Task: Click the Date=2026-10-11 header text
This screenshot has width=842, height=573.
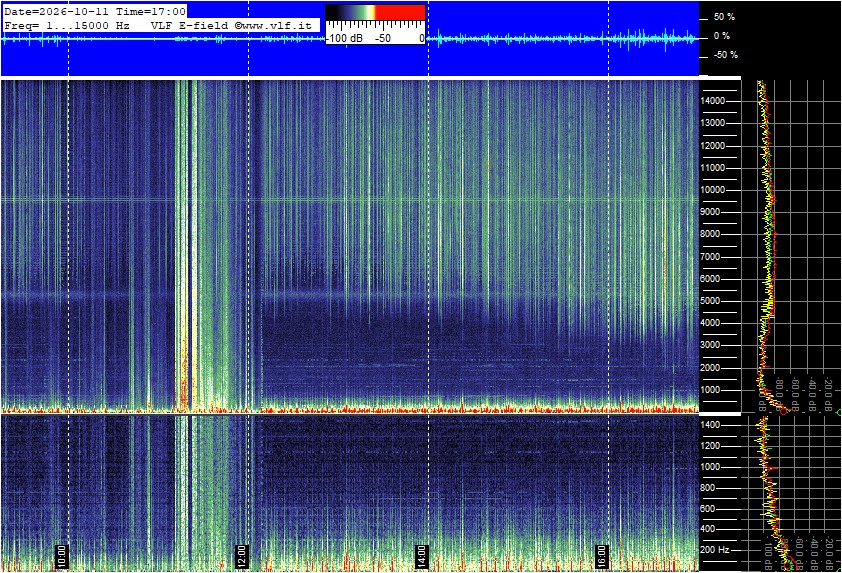Action: 57,11
